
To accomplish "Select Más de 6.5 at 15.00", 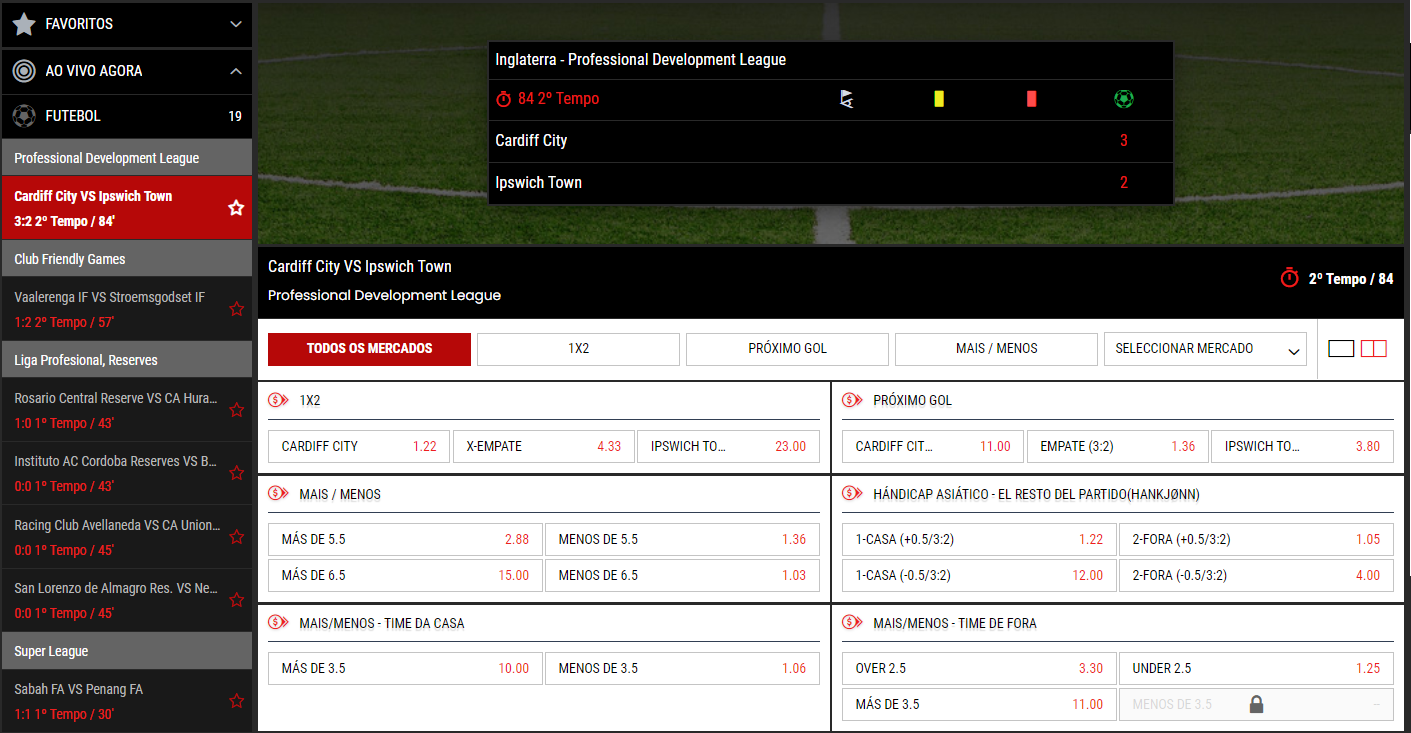I will (x=405, y=575).
